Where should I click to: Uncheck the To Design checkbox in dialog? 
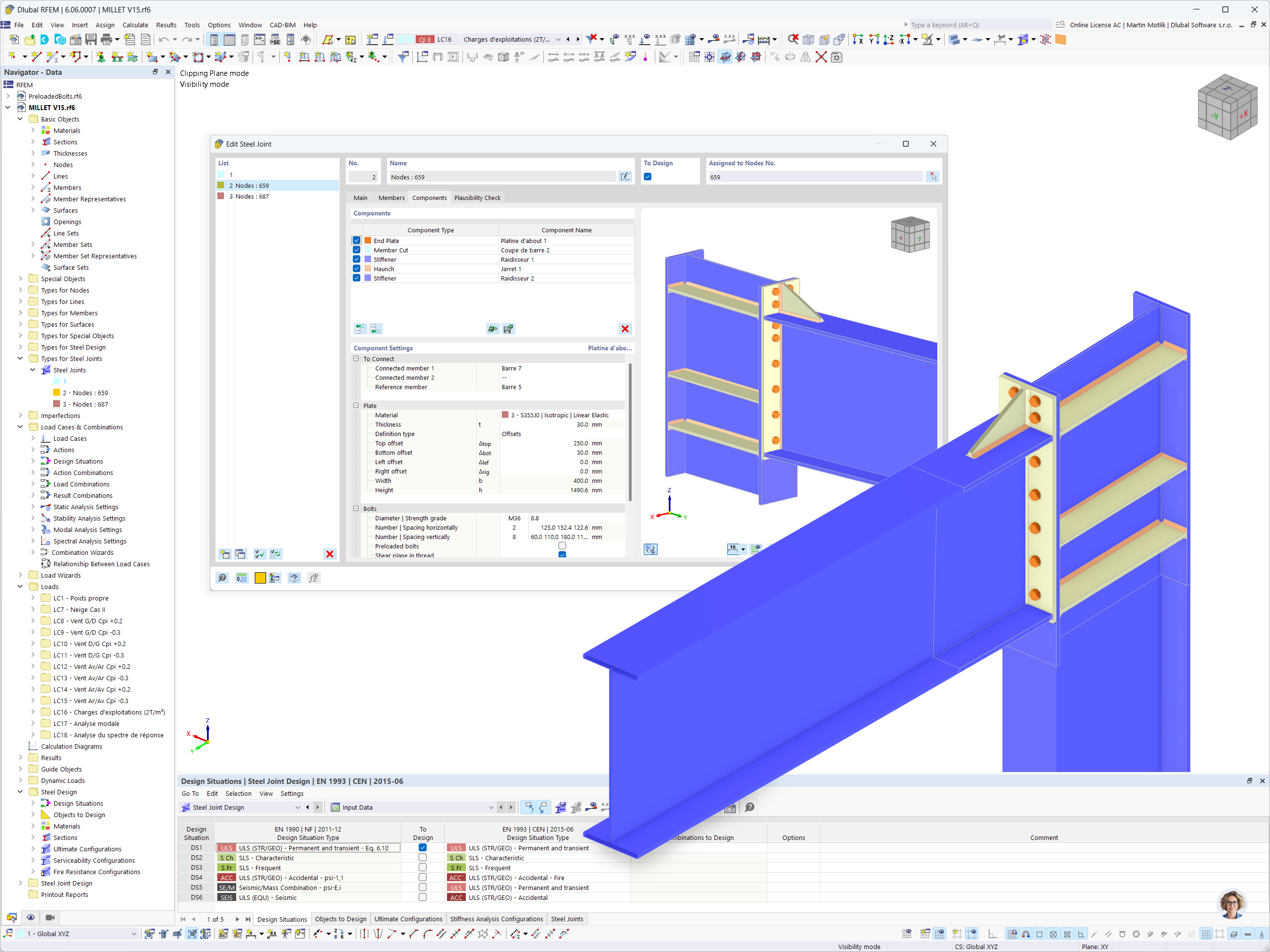click(647, 177)
